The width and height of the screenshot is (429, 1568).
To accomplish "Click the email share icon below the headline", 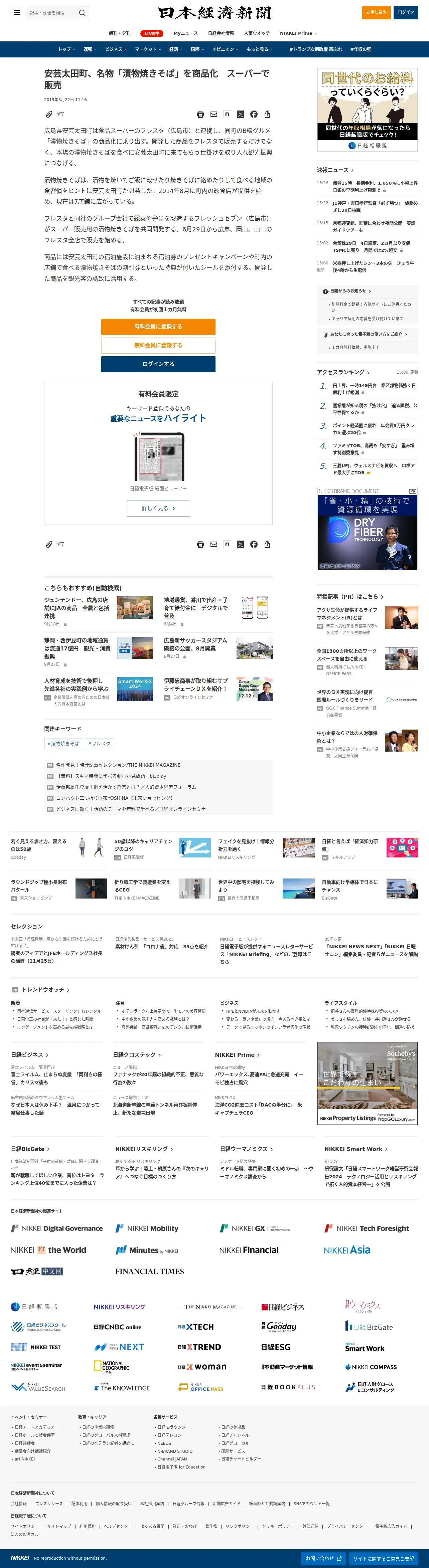I will 214,114.
